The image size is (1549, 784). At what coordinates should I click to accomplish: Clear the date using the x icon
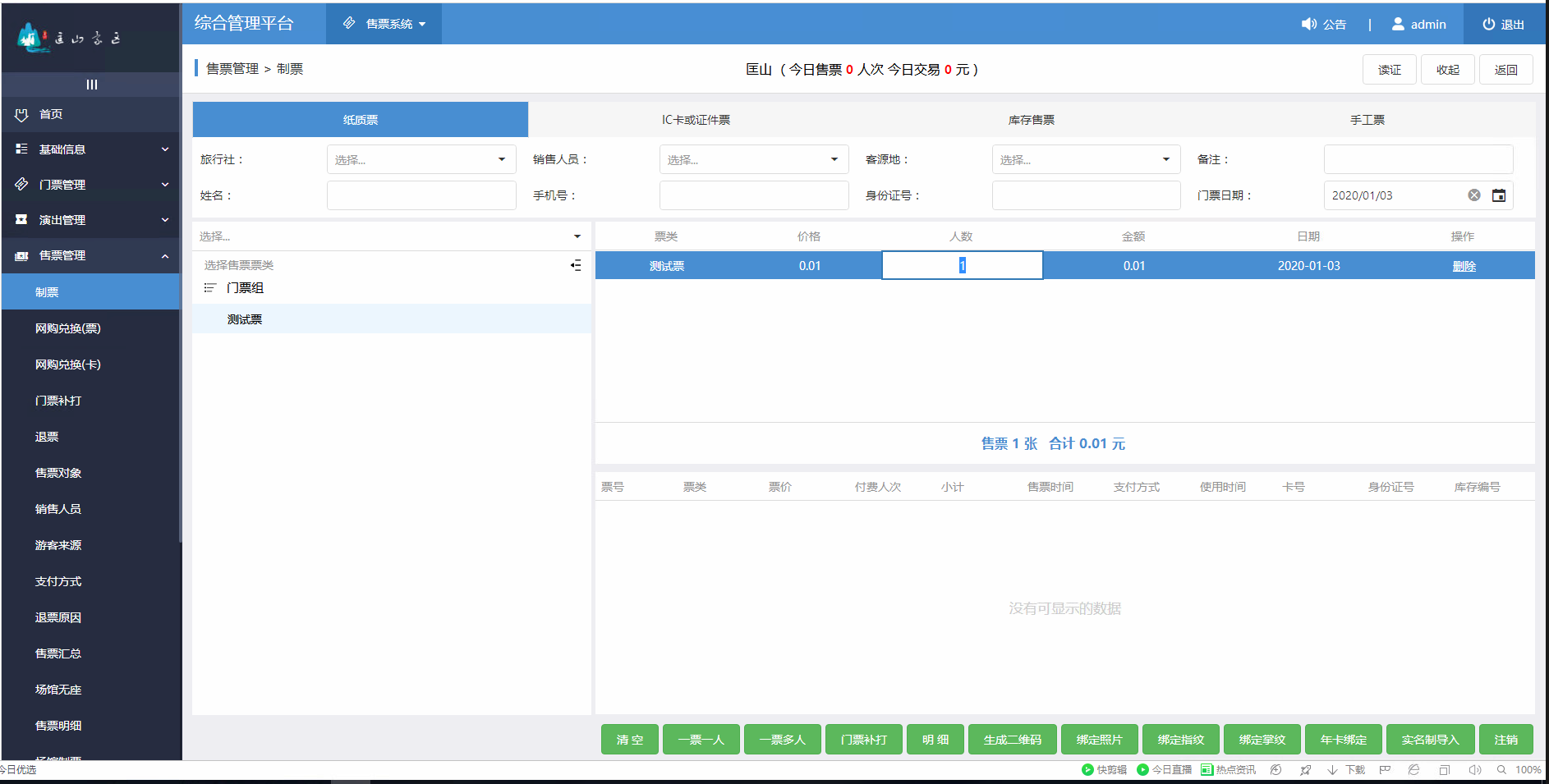[1474, 195]
